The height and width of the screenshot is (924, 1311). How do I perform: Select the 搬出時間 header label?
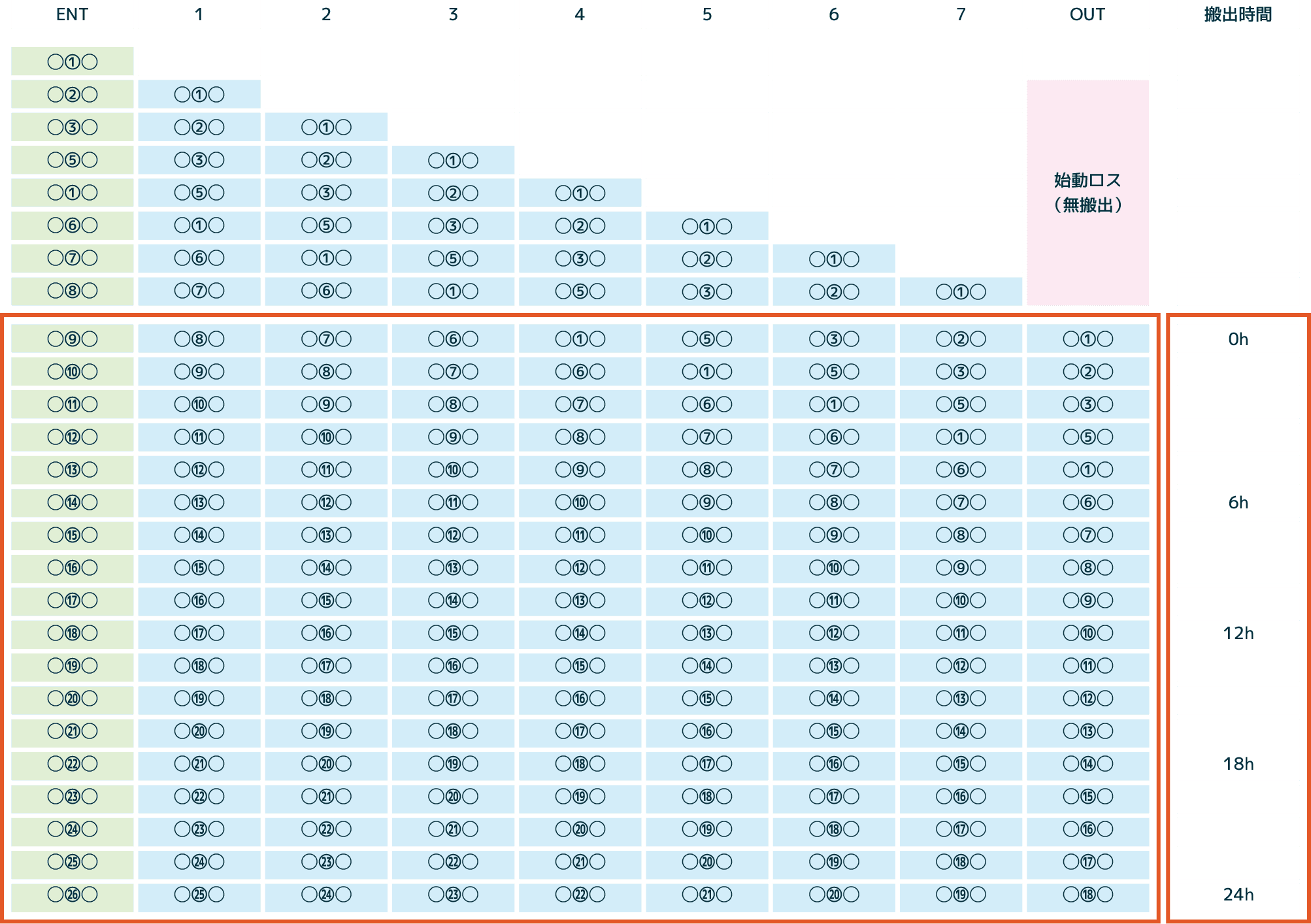(x=1238, y=14)
